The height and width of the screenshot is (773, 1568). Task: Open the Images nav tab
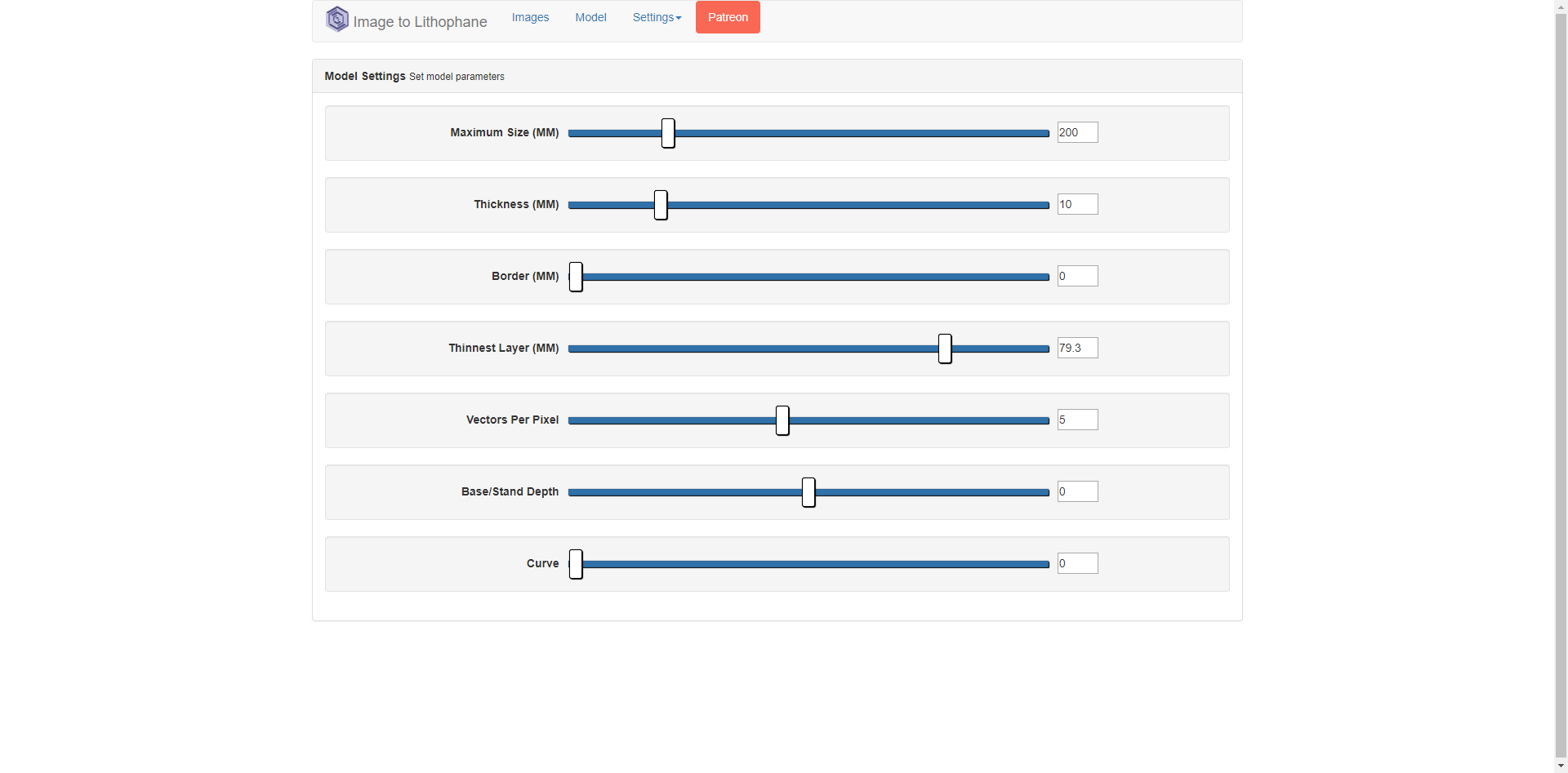pyautogui.click(x=530, y=17)
